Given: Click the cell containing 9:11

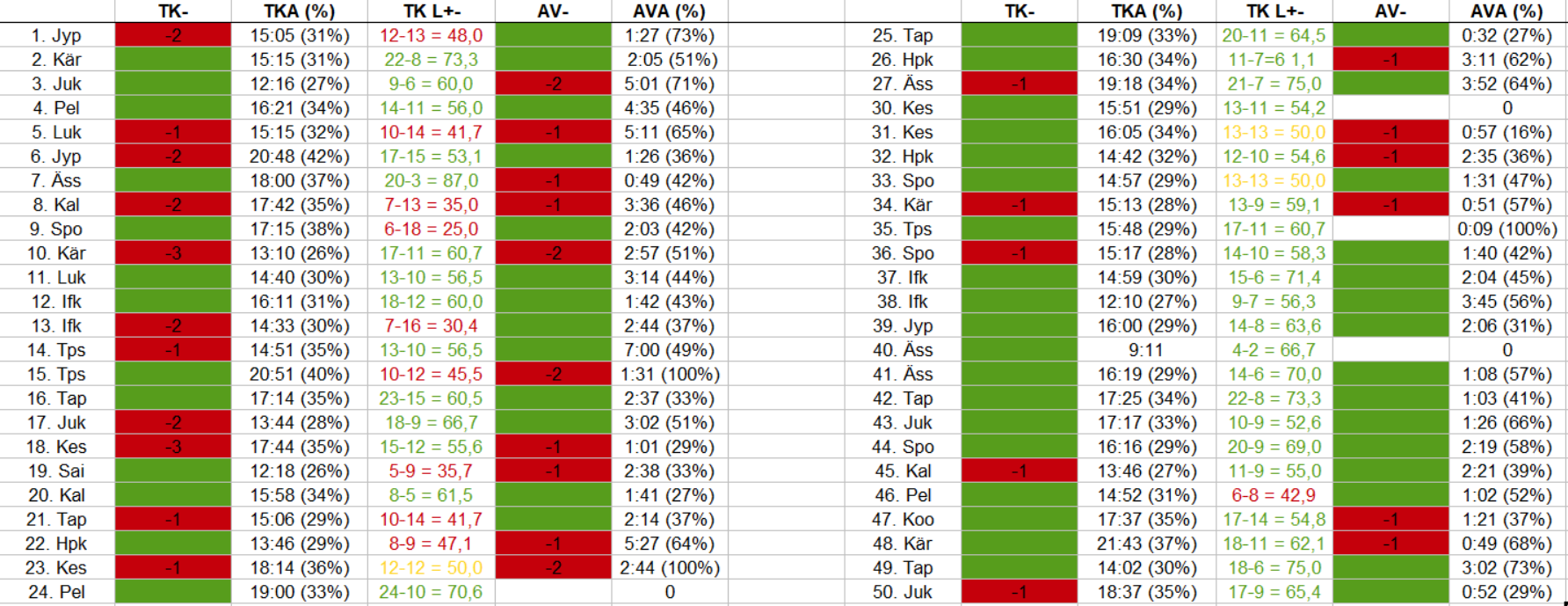Looking at the screenshot, I should 1145,350.
